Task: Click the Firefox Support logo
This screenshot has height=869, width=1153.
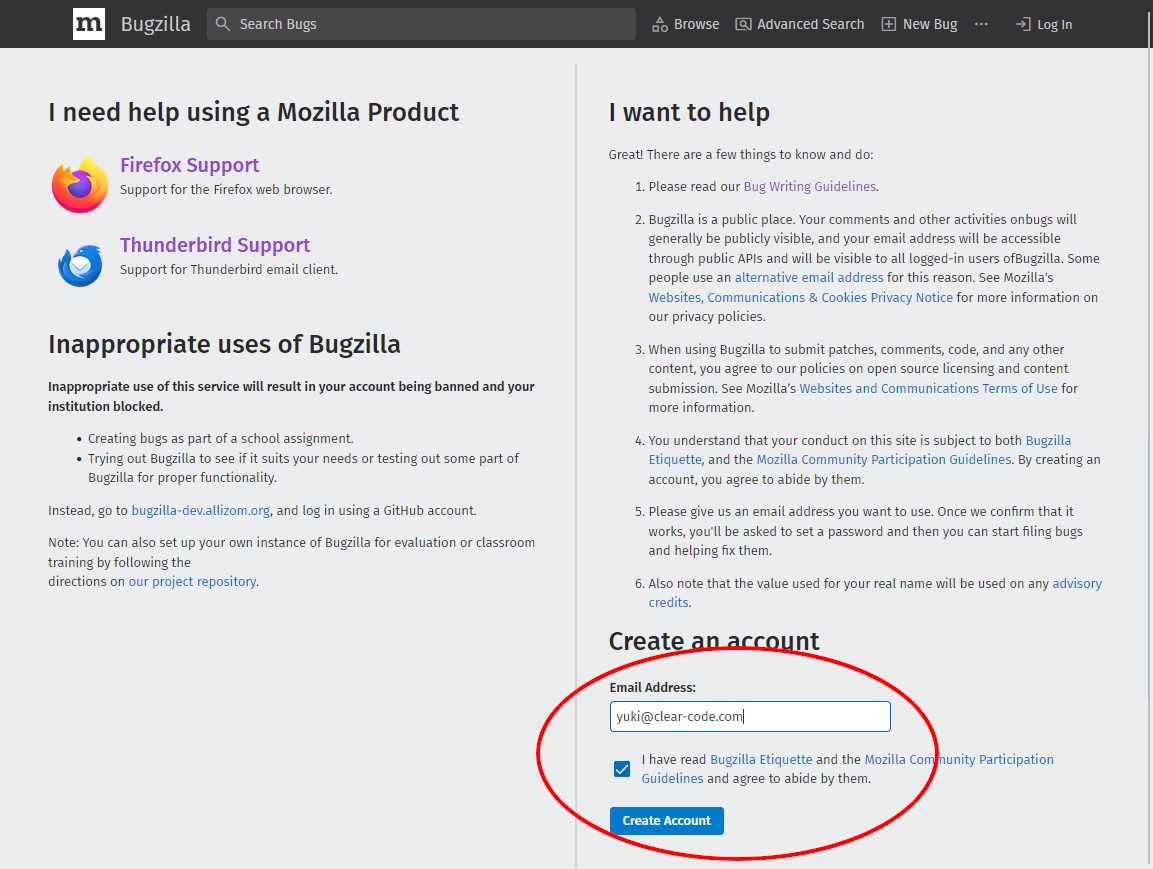Action: click(79, 185)
